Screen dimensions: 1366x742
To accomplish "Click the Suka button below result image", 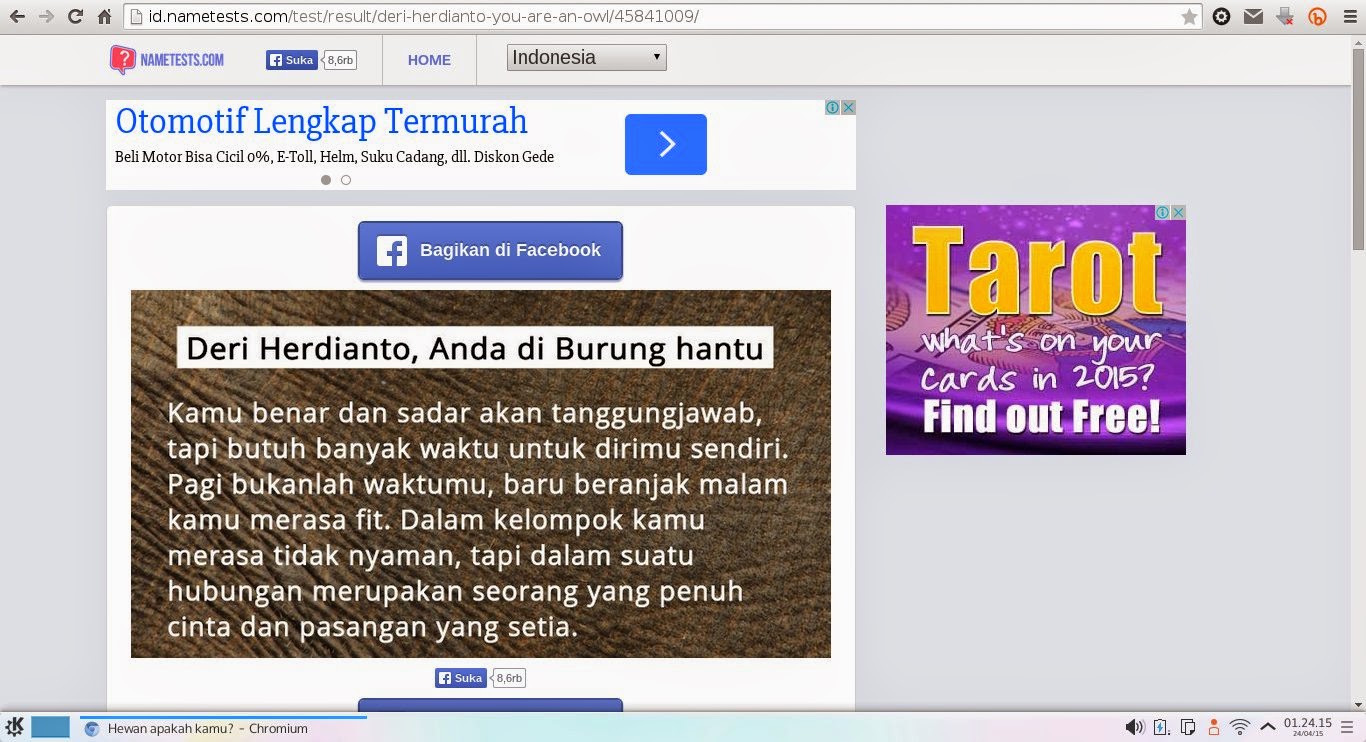I will tap(460, 678).
